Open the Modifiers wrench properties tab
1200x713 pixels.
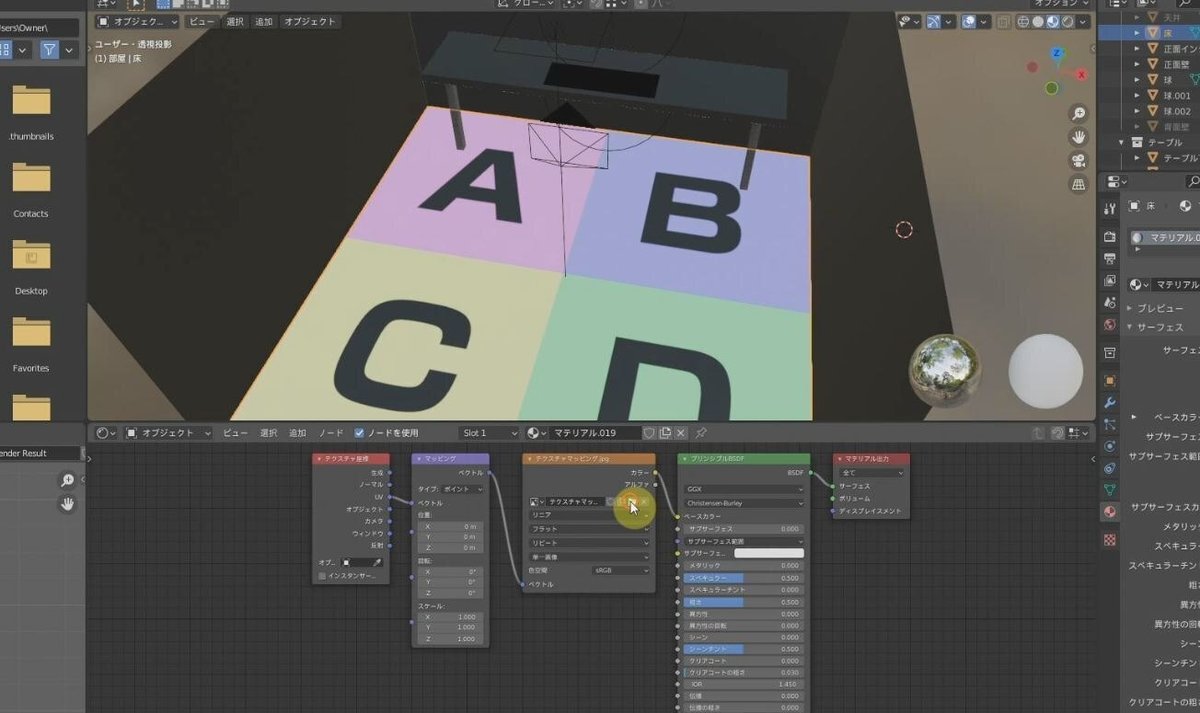point(1110,402)
